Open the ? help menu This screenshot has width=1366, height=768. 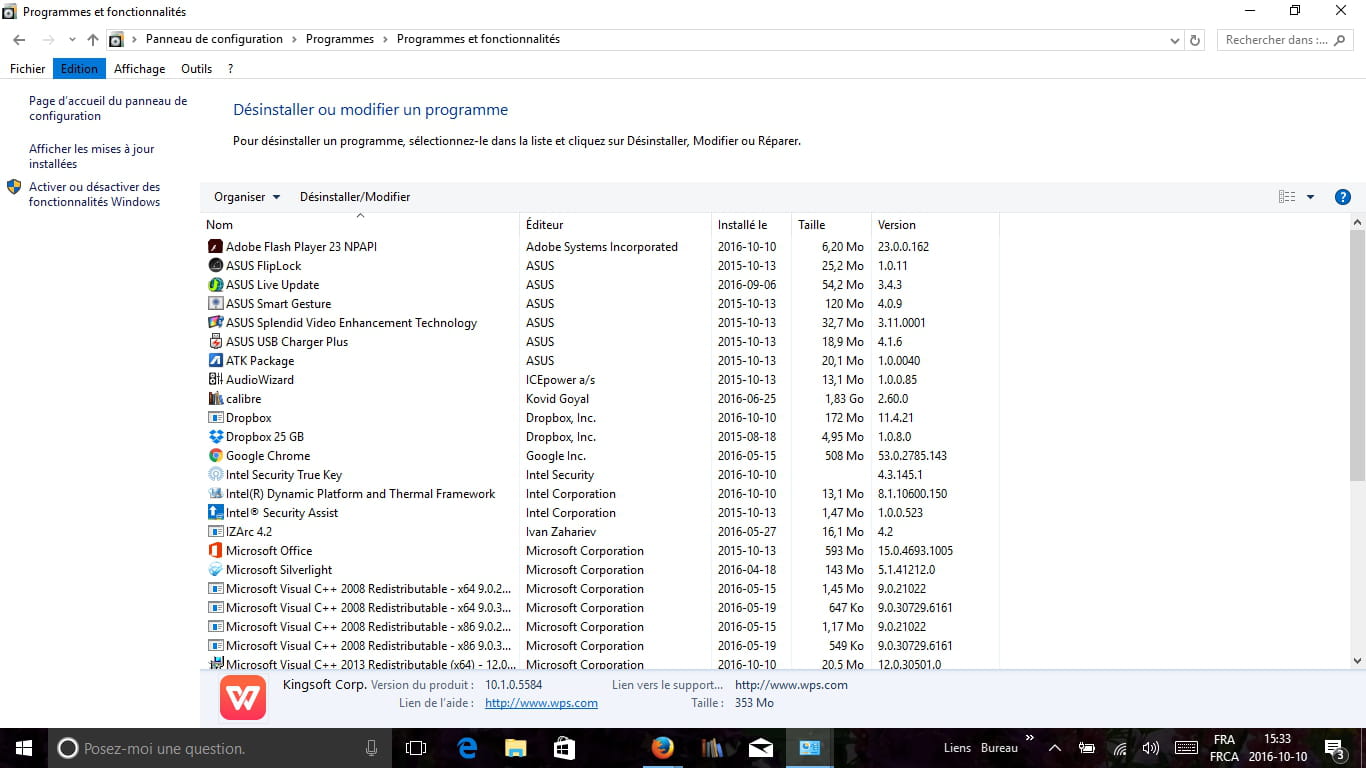[231, 69]
